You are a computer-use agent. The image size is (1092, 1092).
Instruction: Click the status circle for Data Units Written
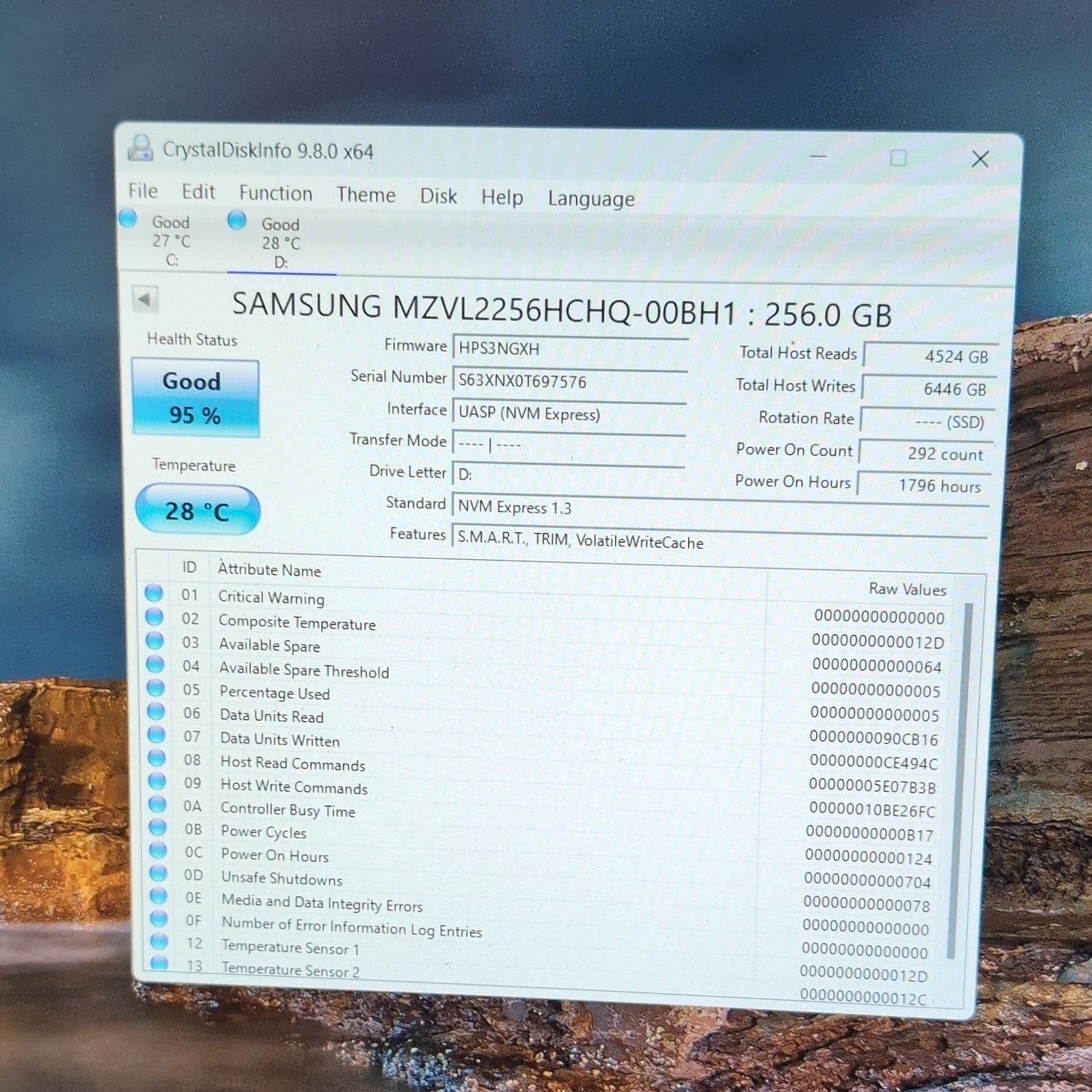click(157, 735)
